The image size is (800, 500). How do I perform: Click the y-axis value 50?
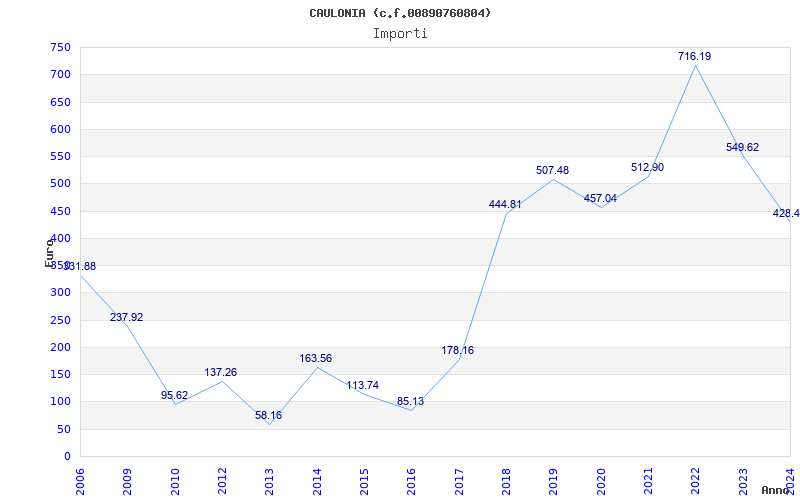[x=64, y=430]
